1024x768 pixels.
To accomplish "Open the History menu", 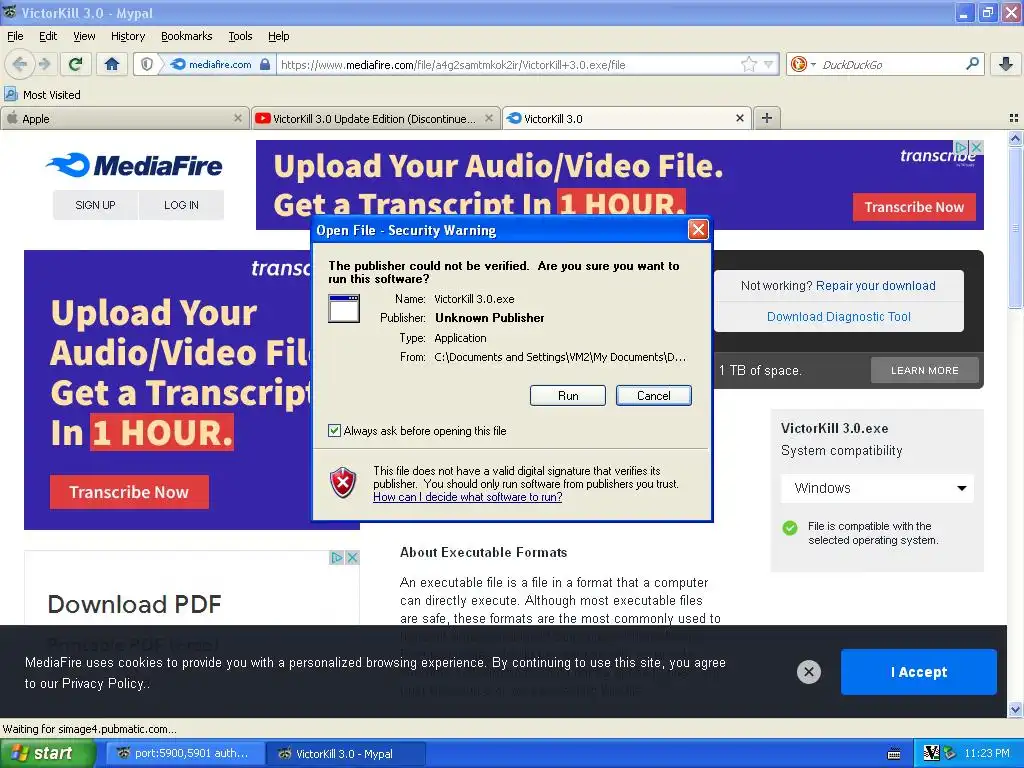I will (x=128, y=36).
